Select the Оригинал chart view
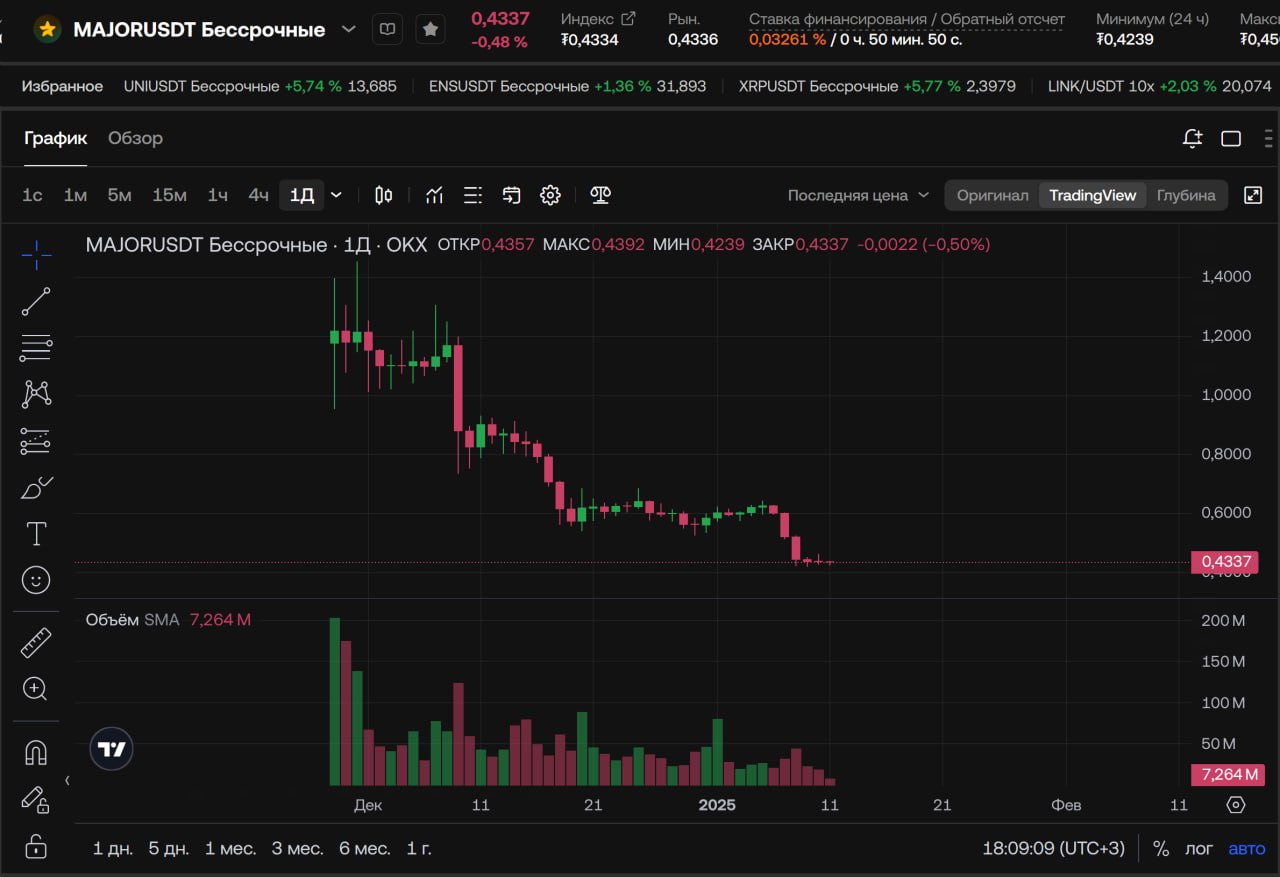 (992, 195)
